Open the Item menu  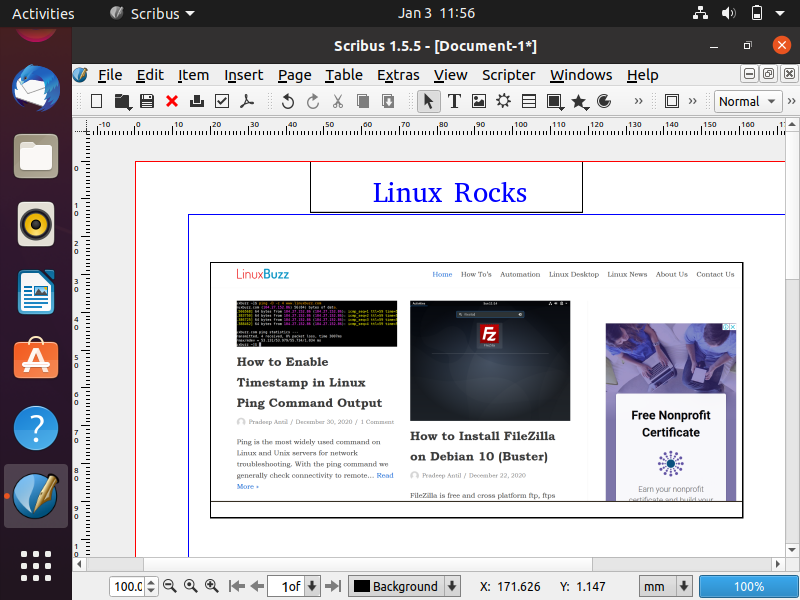[193, 75]
